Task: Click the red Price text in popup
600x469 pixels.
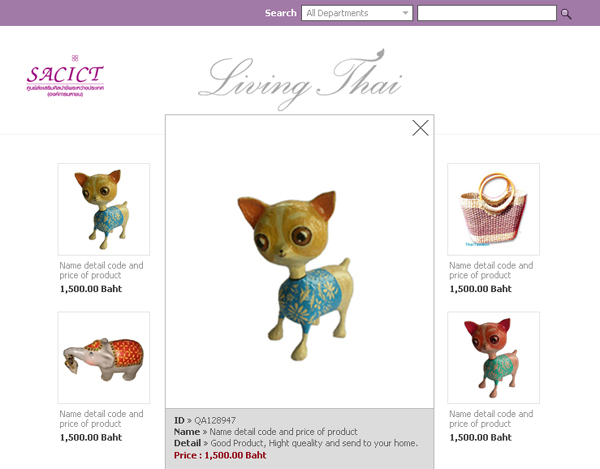Action: click(220, 455)
